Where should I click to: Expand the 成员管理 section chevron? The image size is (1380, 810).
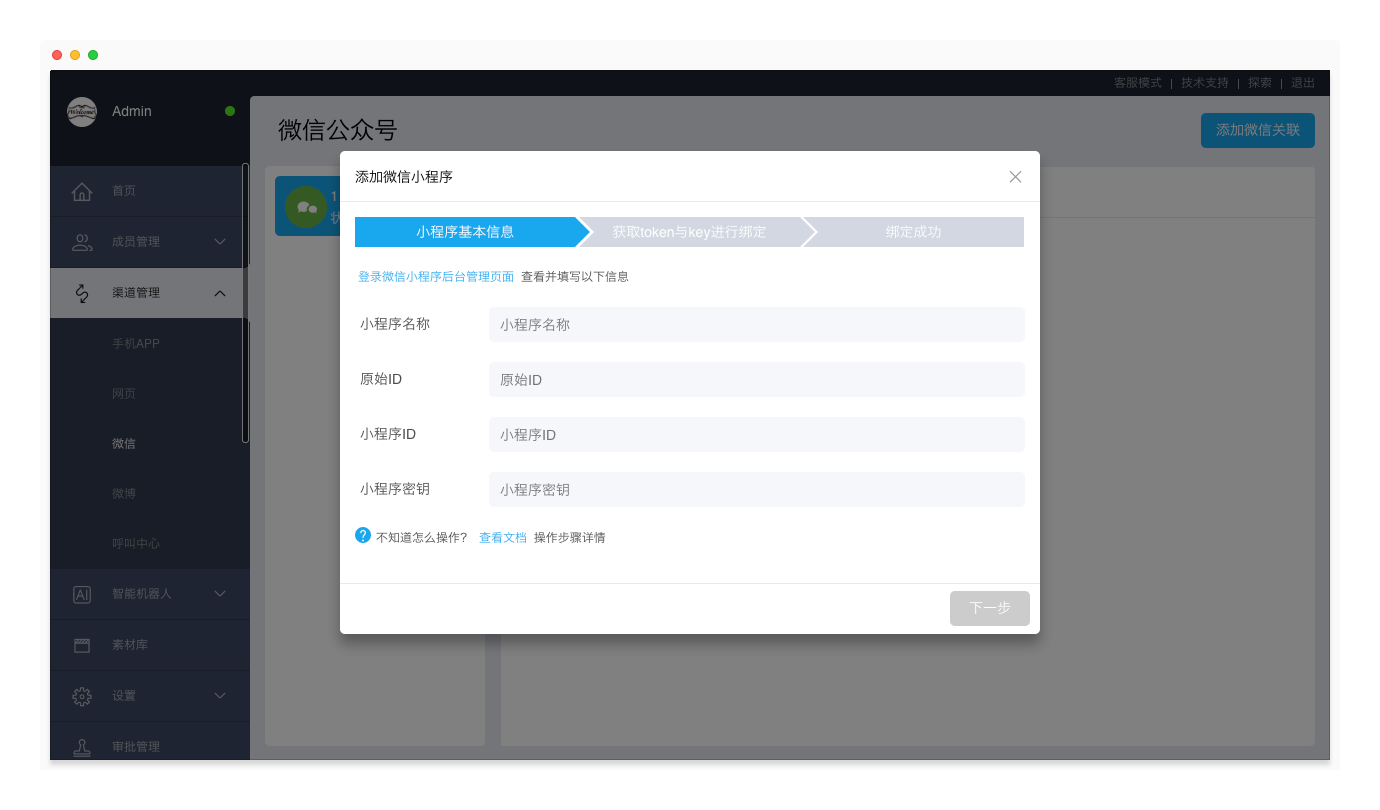point(220,242)
